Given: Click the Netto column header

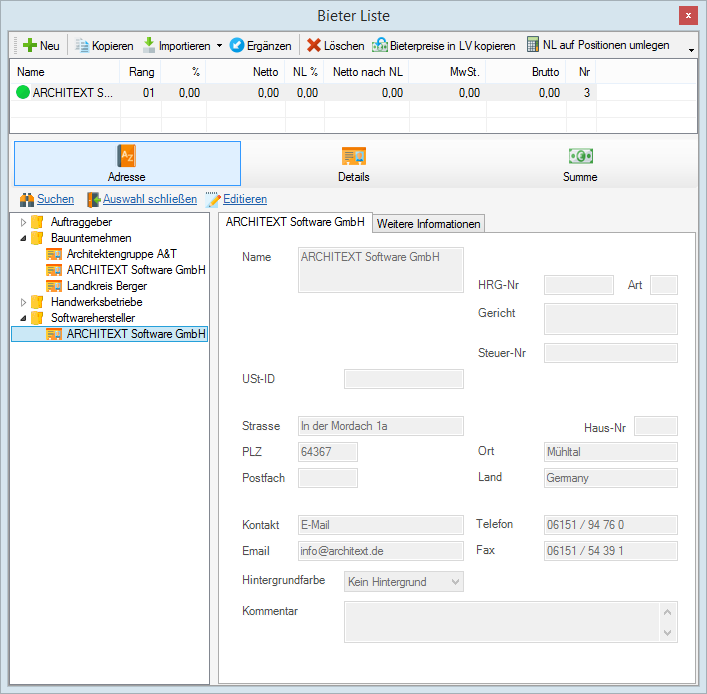Looking at the screenshot, I should pyautogui.click(x=245, y=72).
